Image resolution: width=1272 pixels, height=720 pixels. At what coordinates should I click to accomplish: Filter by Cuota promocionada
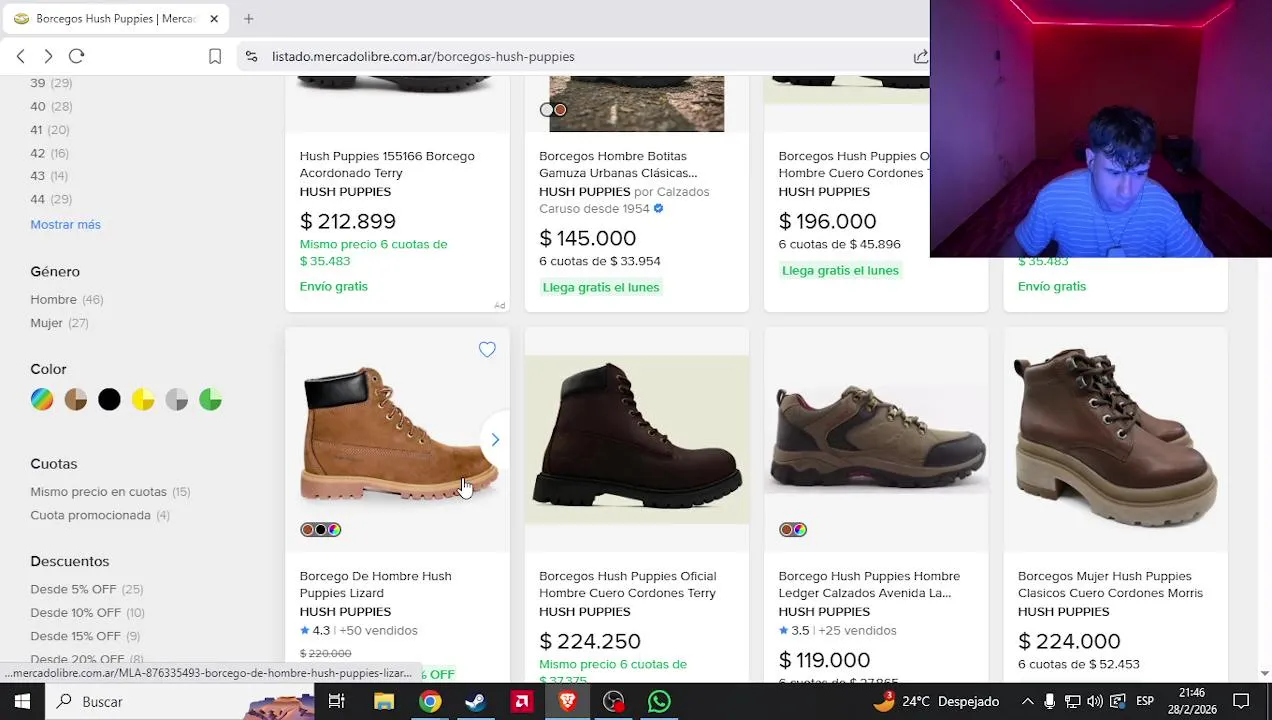coord(100,515)
